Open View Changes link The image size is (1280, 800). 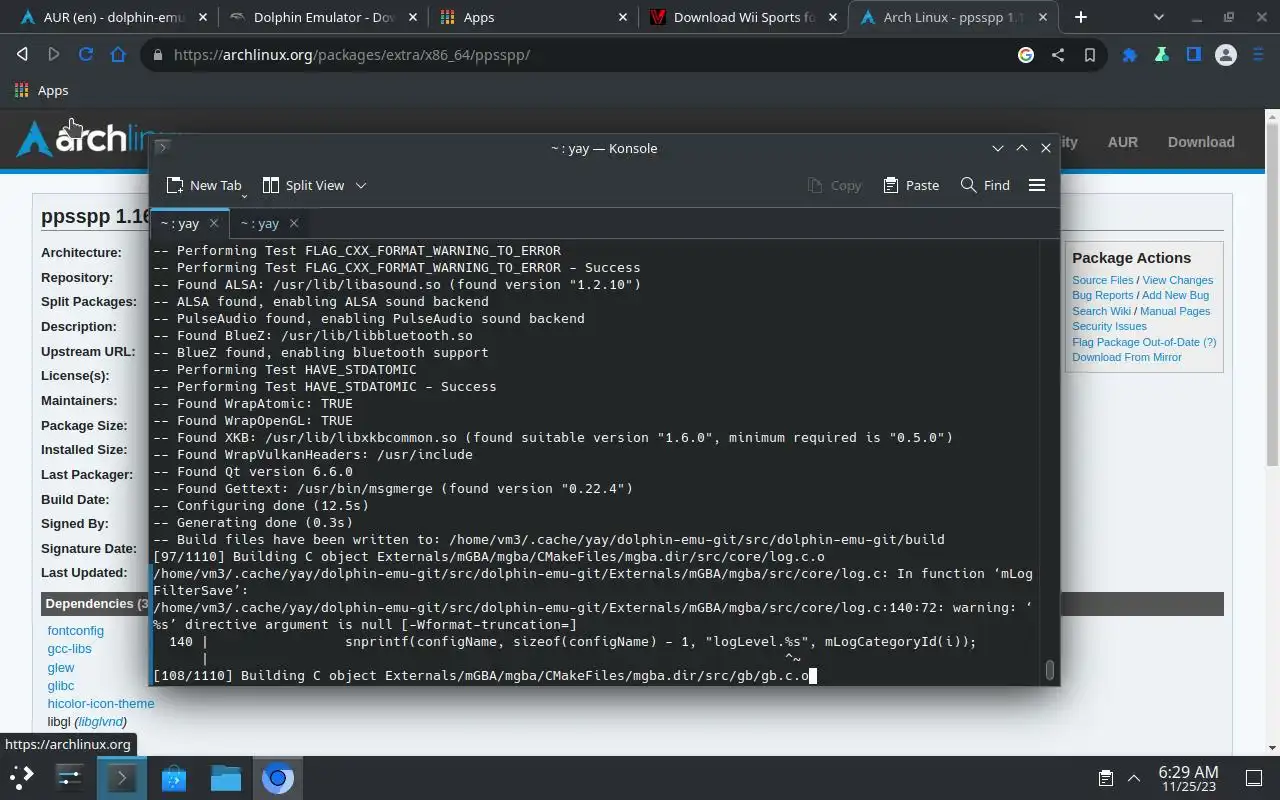1177,280
